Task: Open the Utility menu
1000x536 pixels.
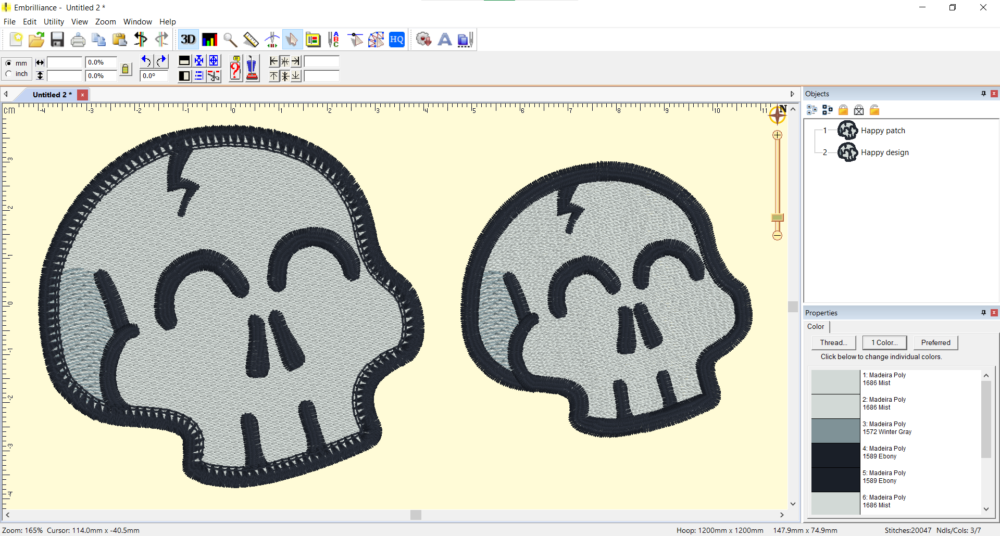Action: click(54, 21)
